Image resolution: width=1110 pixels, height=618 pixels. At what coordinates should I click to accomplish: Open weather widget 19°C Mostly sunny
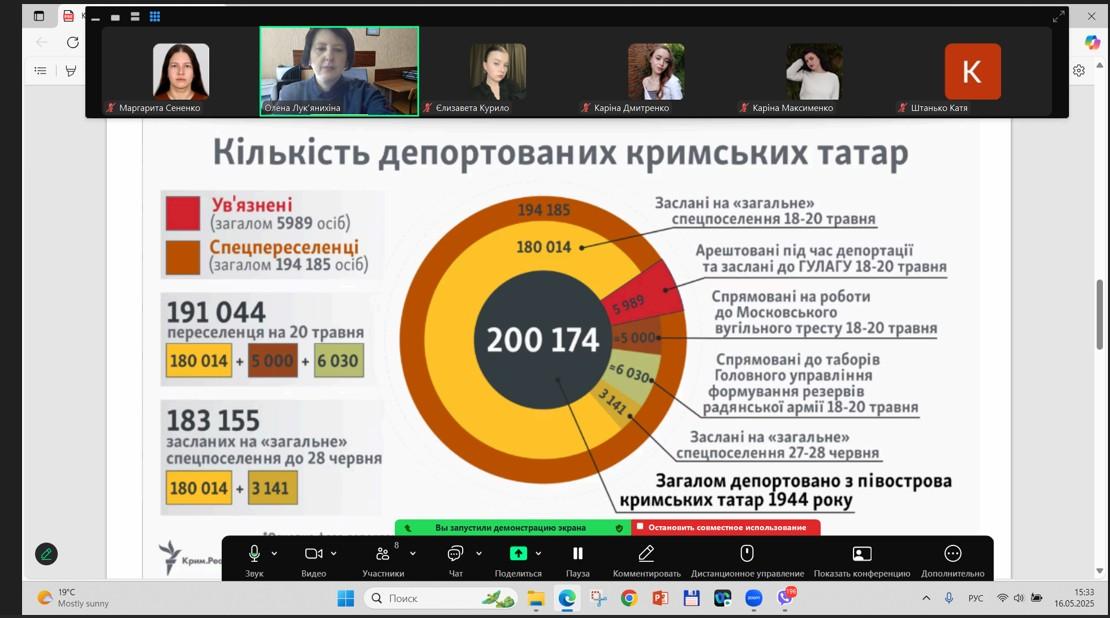(x=74, y=598)
